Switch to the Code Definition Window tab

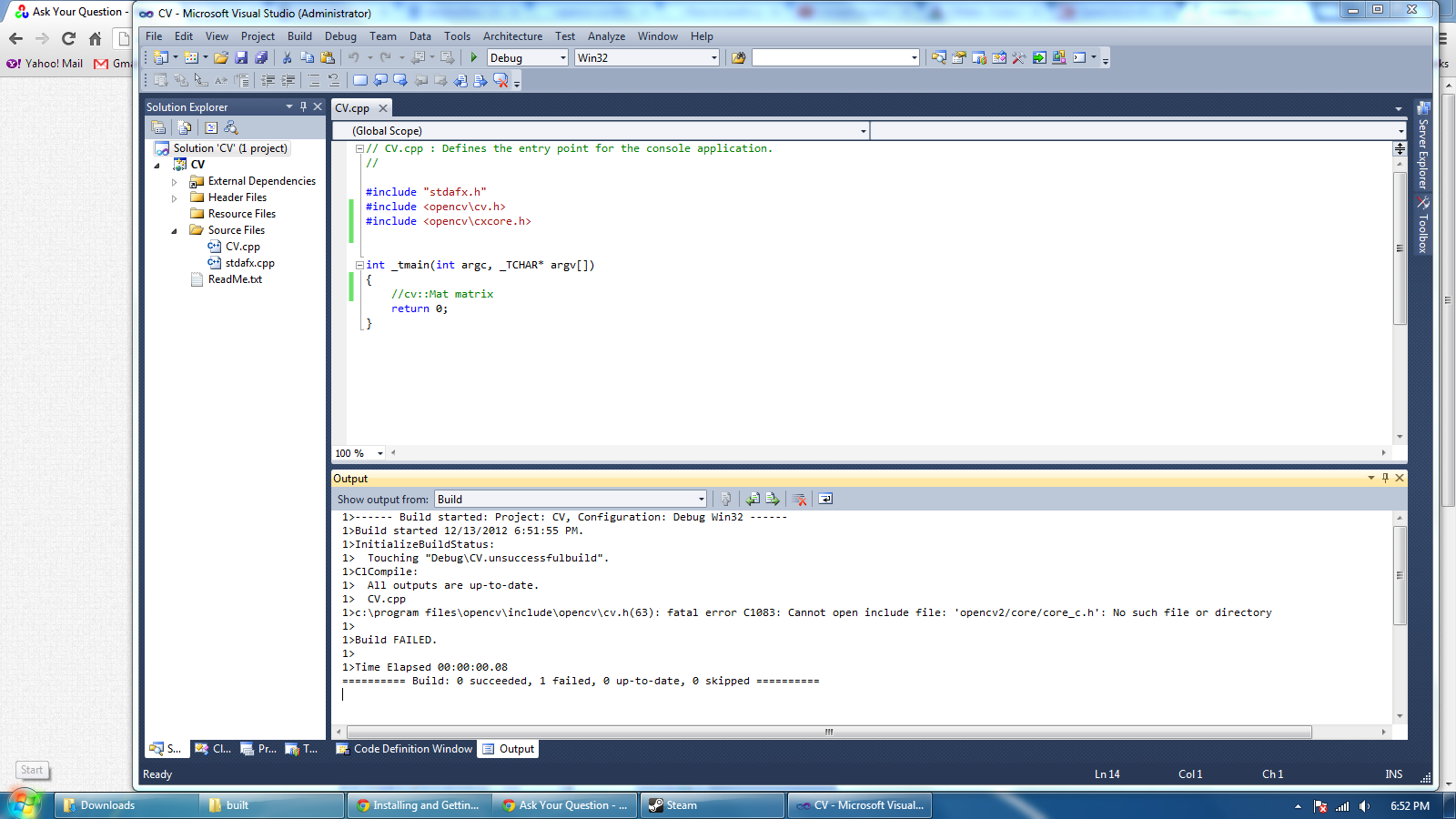(x=404, y=749)
